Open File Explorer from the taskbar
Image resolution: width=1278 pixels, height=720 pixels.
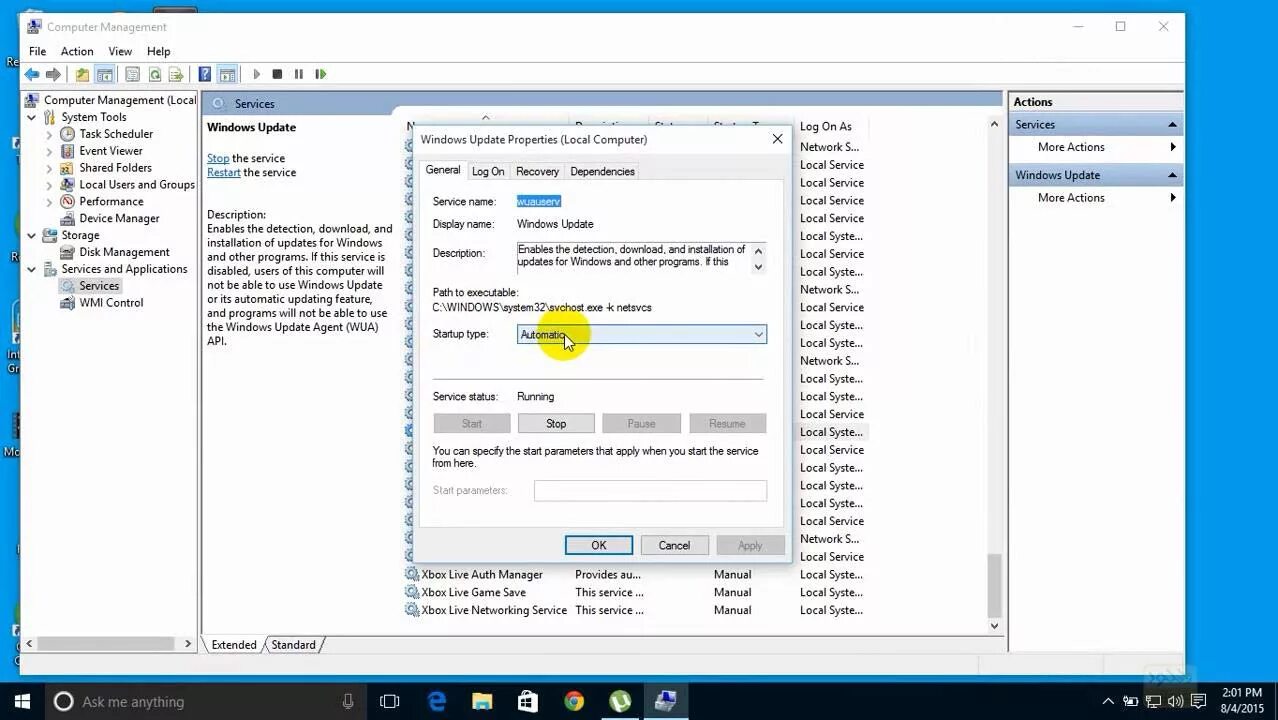point(482,701)
